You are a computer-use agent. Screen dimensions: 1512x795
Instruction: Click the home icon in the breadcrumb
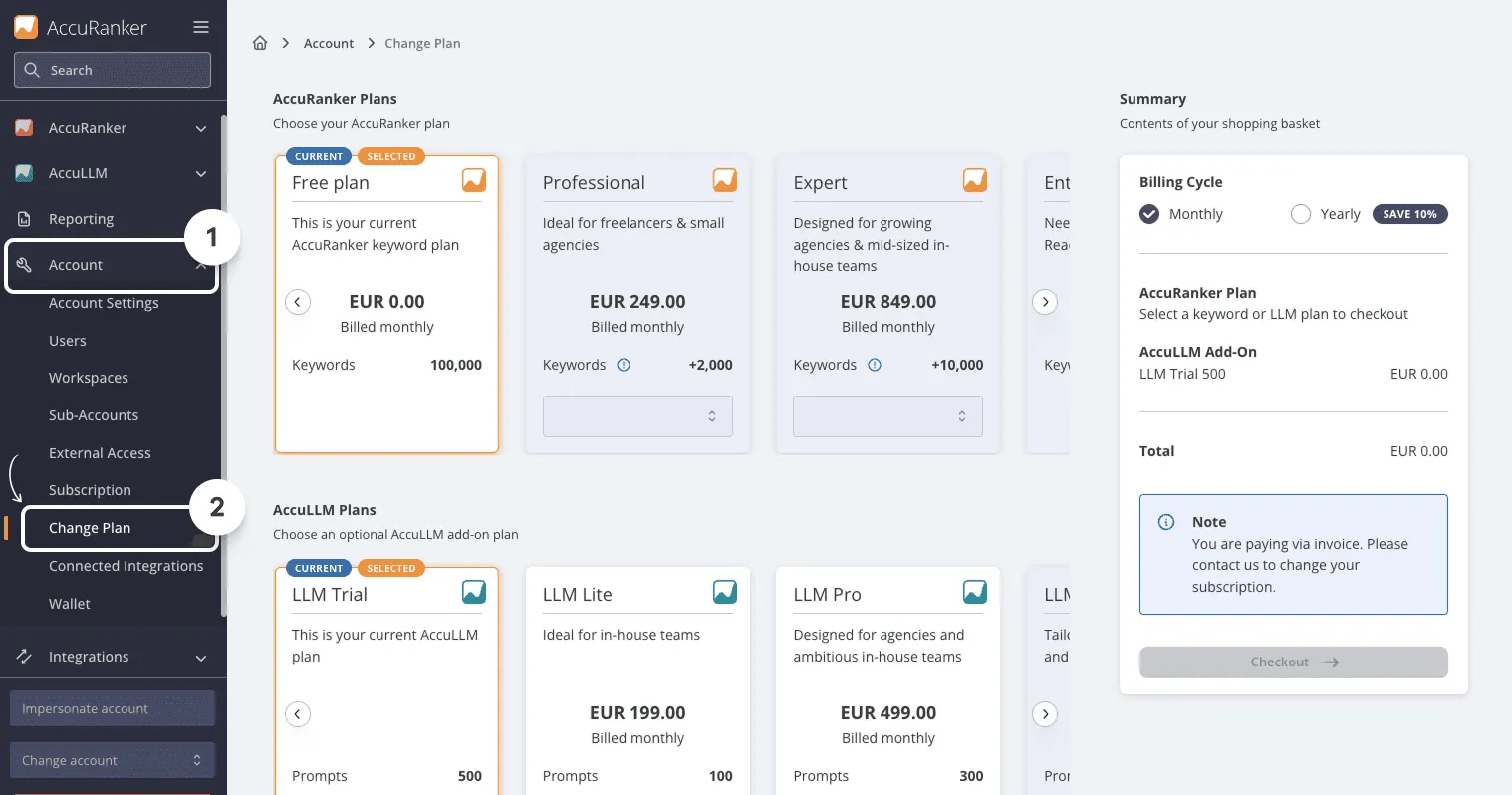(x=260, y=43)
